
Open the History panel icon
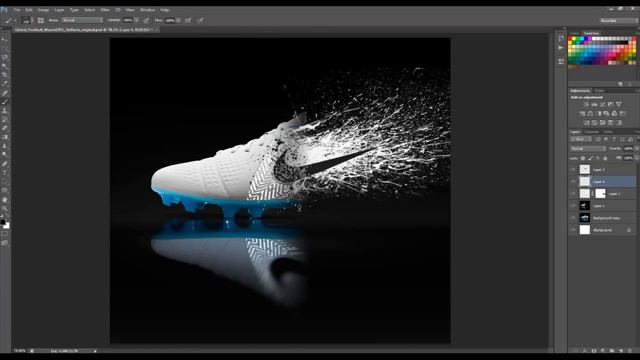click(561, 38)
